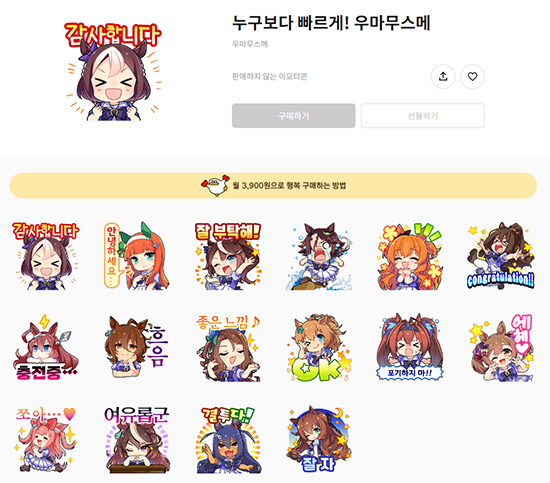
Task: Click the grey 구매하기 purchase button
Action: [294, 116]
